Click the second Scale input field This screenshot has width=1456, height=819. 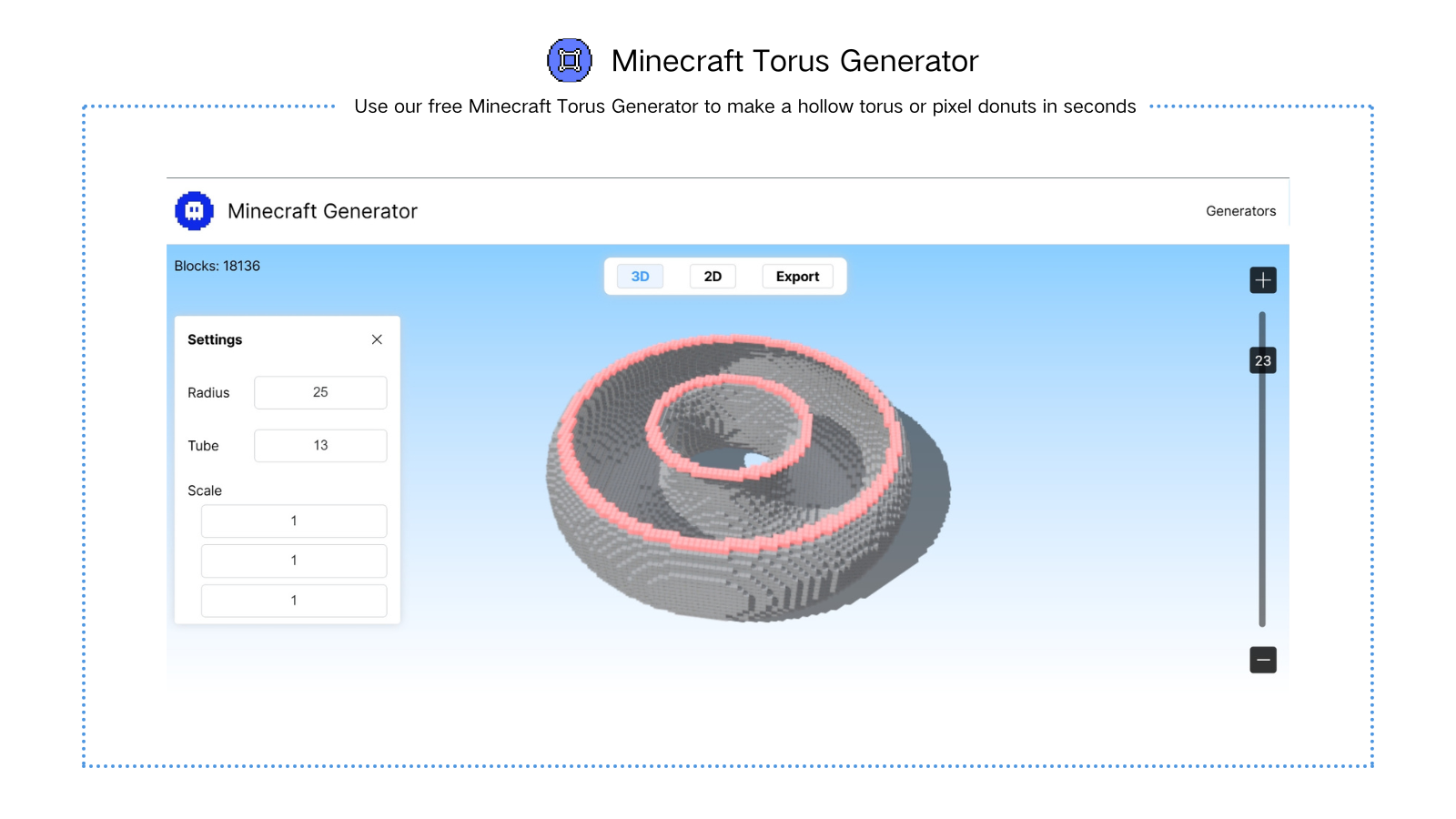click(x=294, y=561)
